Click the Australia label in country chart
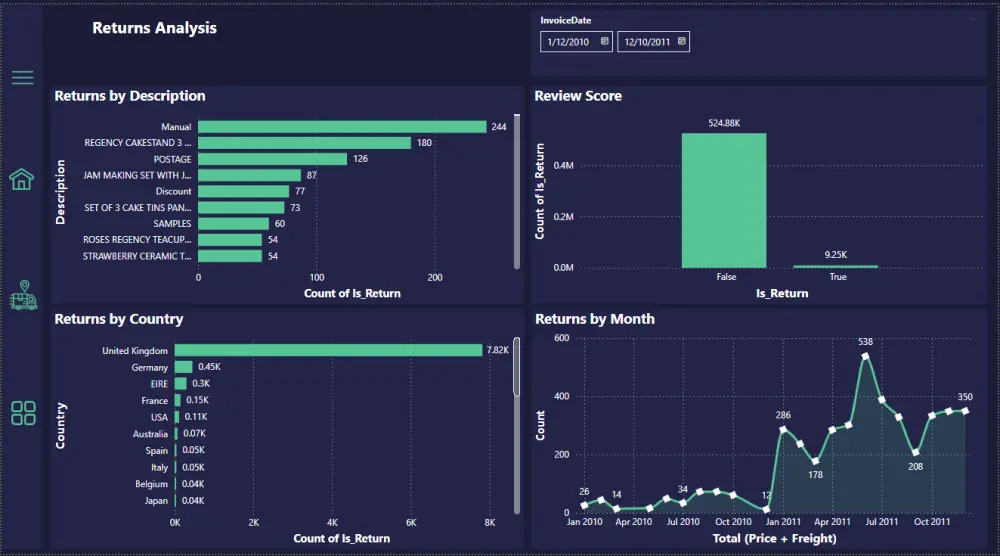 coord(150,434)
